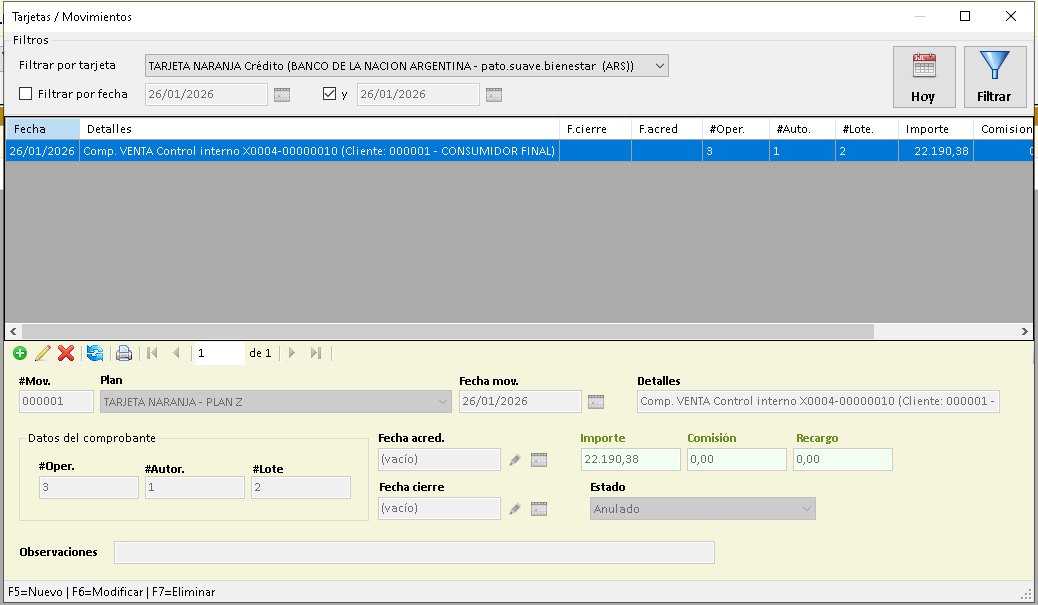Refresh the movements list with the blue arrows icon
The height and width of the screenshot is (605, 1038).
pyautogui.click(x=95, y=353)
